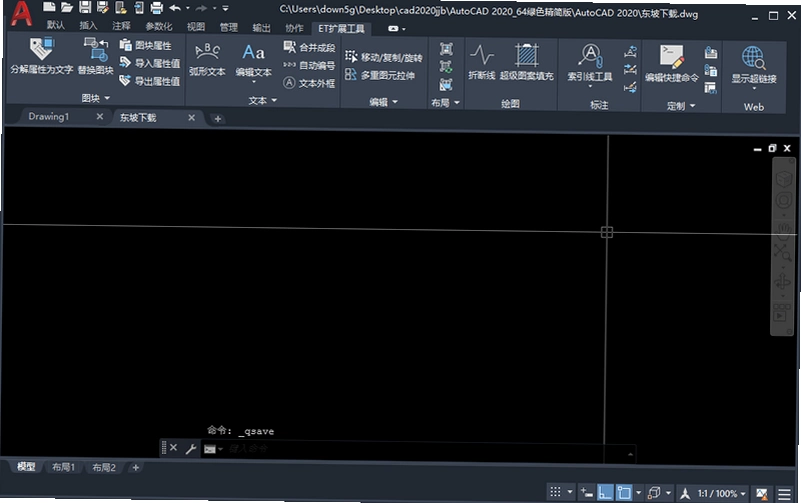Viewport: 801px width, 503px height.
Task: Switch to the 模型 model tab
Action: click(26, 466)
